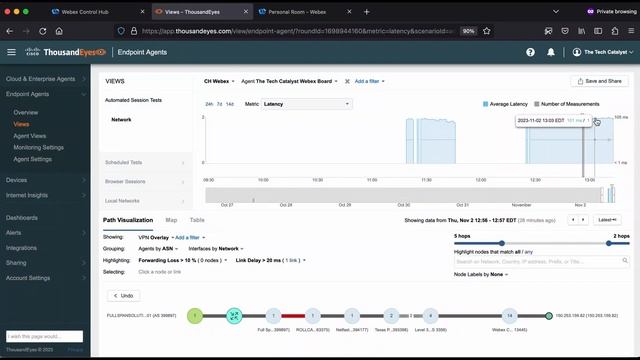Focus the 'I wish this page would' field
This screenshot has width=640, height=360.
[44, 336]
